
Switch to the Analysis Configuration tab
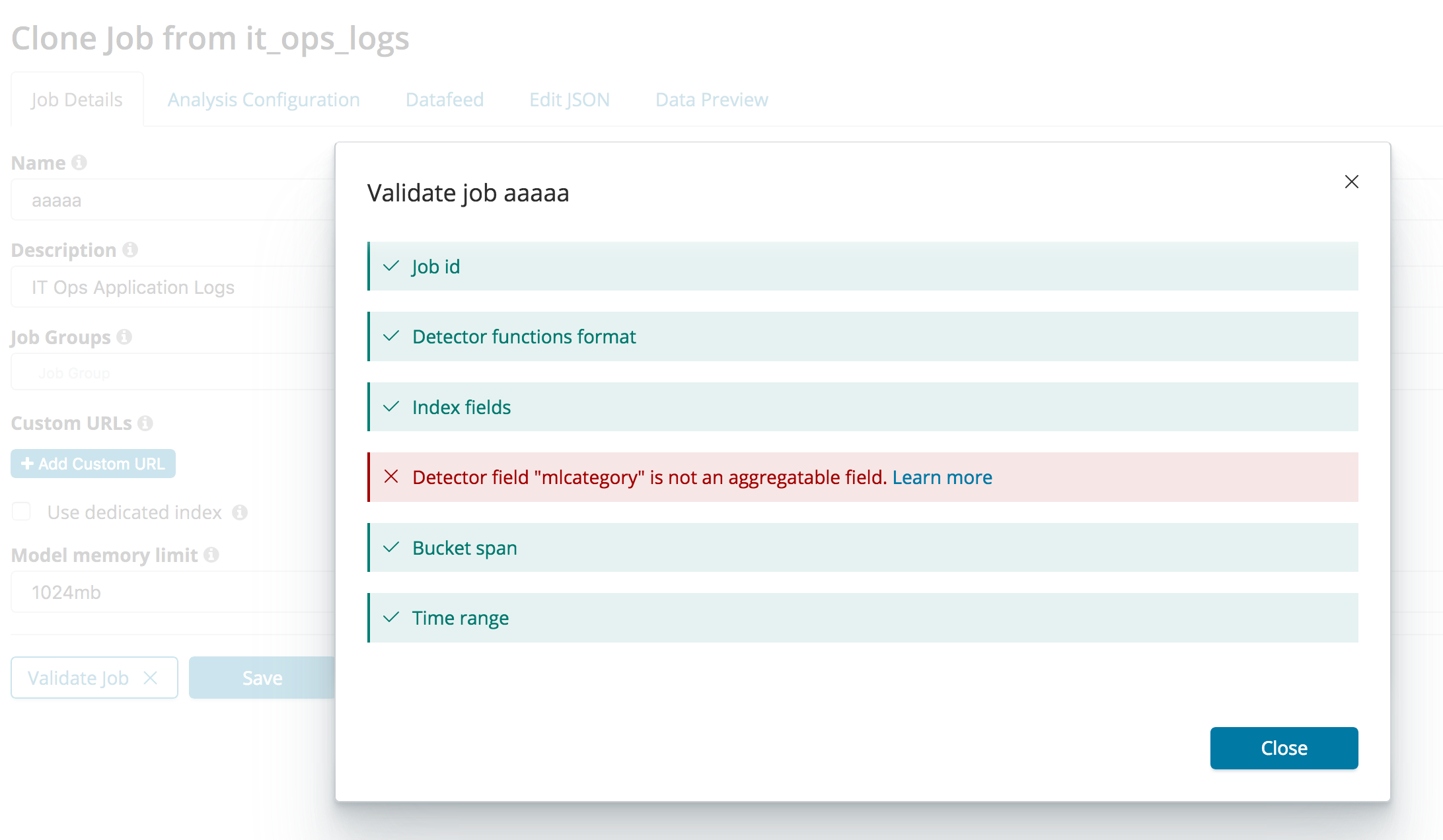(x=264, y=99)
